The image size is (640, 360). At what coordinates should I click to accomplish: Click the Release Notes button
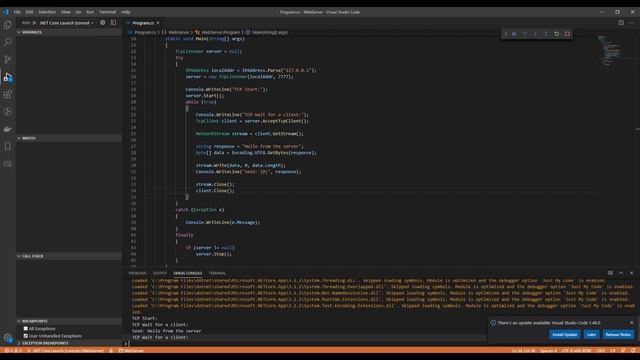[x=618, y=334]
